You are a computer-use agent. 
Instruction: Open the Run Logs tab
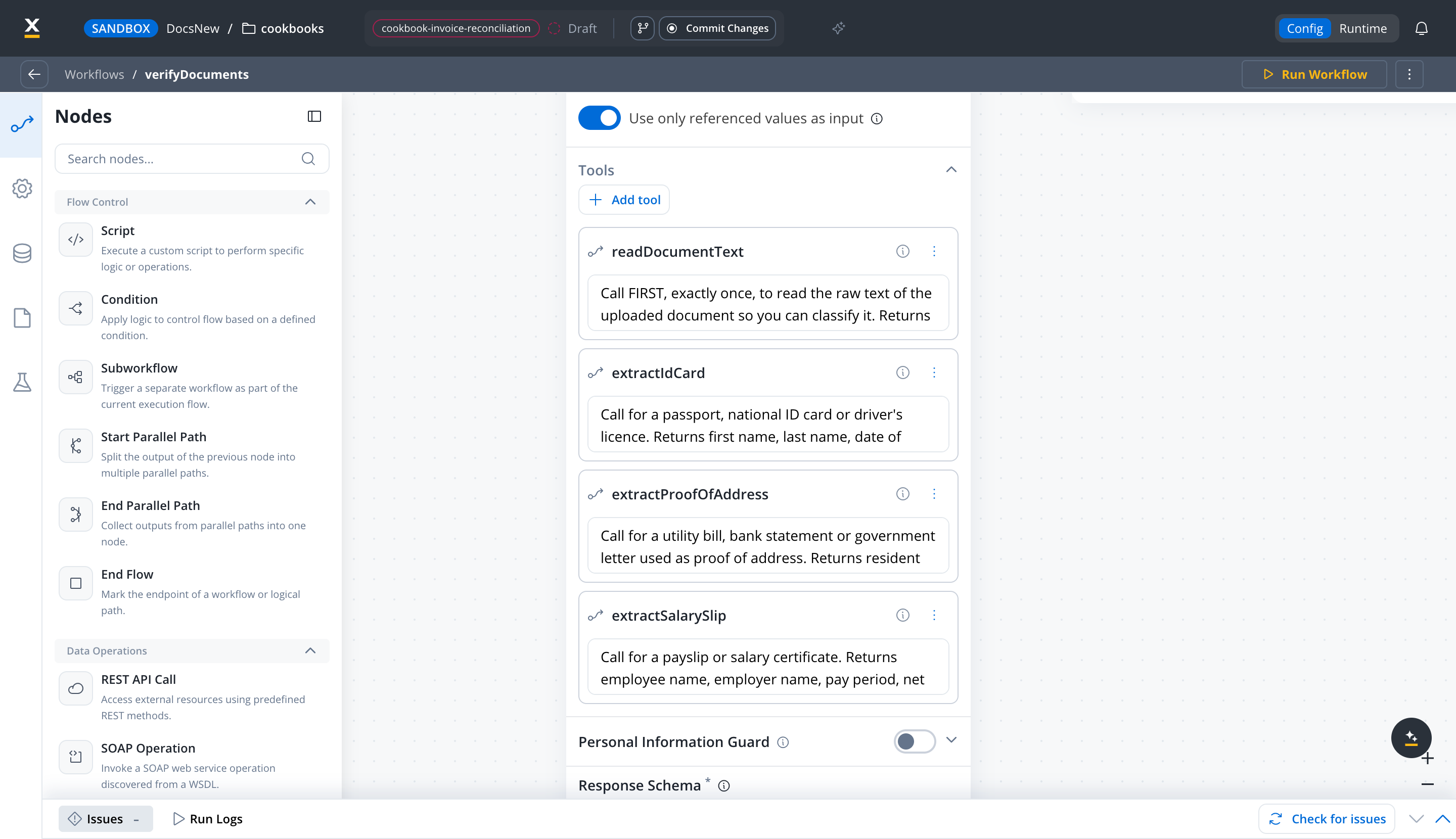pos(208,819)
